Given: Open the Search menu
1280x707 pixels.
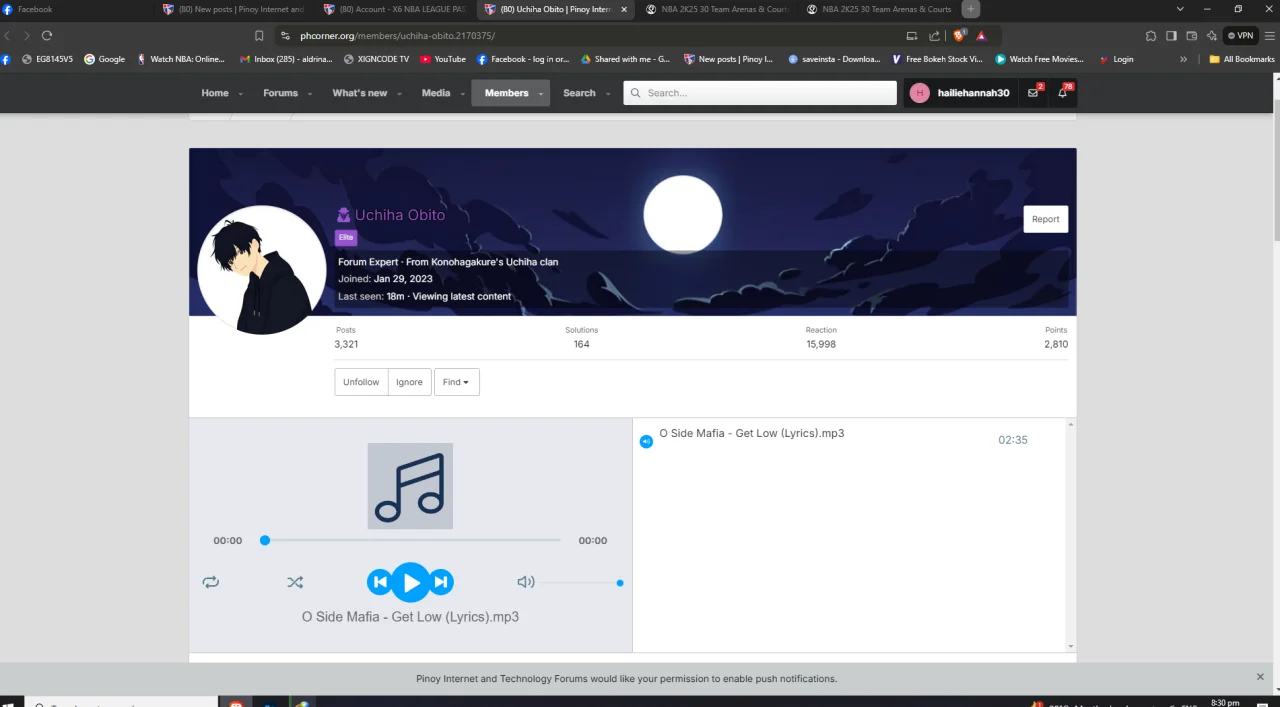Looking at the screenshot, I should 579,93.
